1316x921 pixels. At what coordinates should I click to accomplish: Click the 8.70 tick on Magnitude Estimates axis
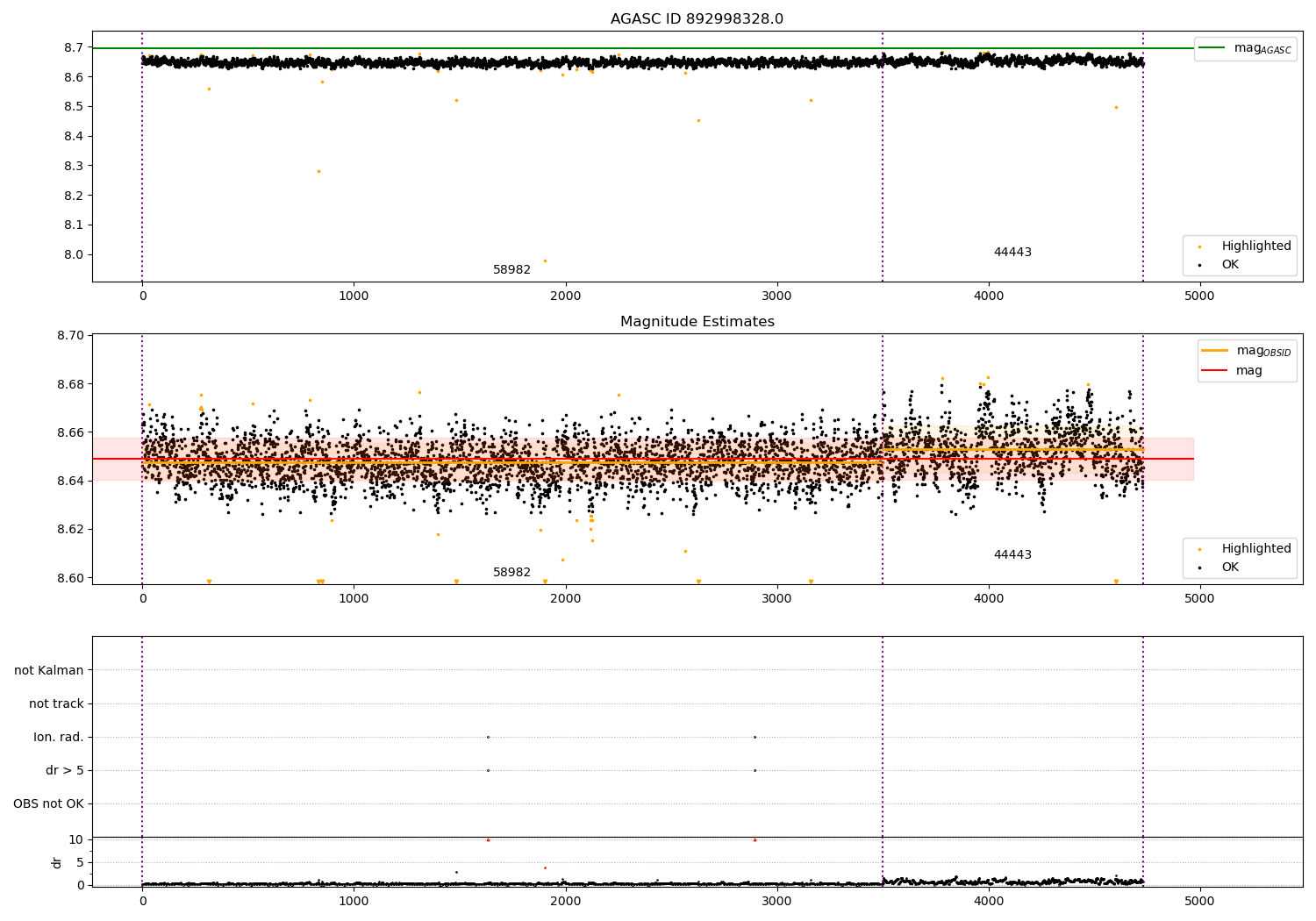[71, 335]
